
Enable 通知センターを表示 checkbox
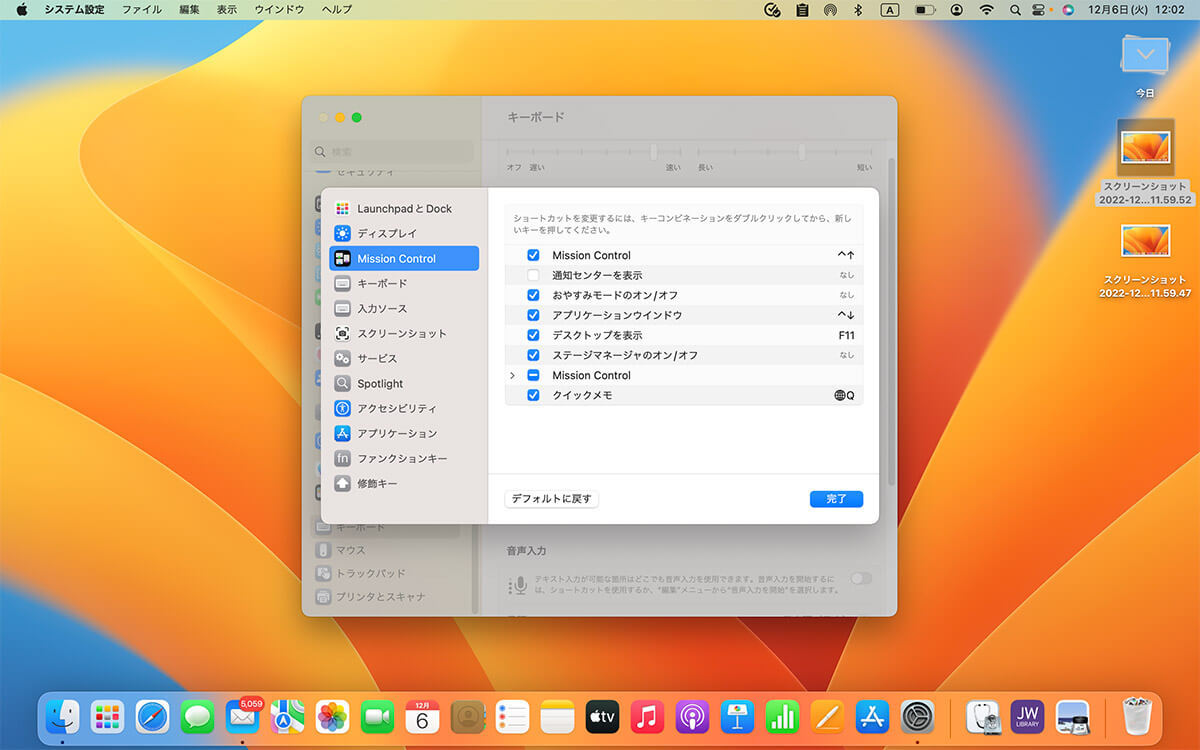533,275
